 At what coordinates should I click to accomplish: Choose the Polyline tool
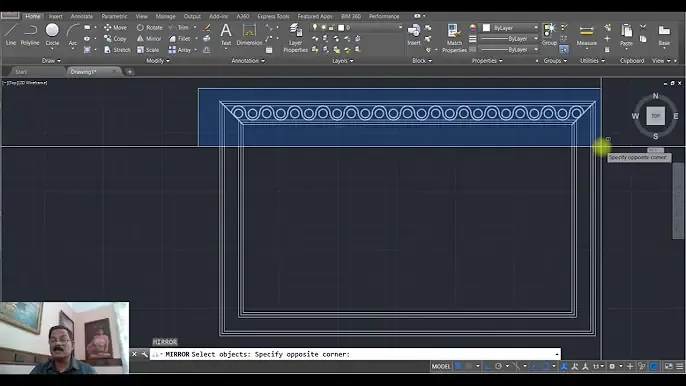pos(30,35)
